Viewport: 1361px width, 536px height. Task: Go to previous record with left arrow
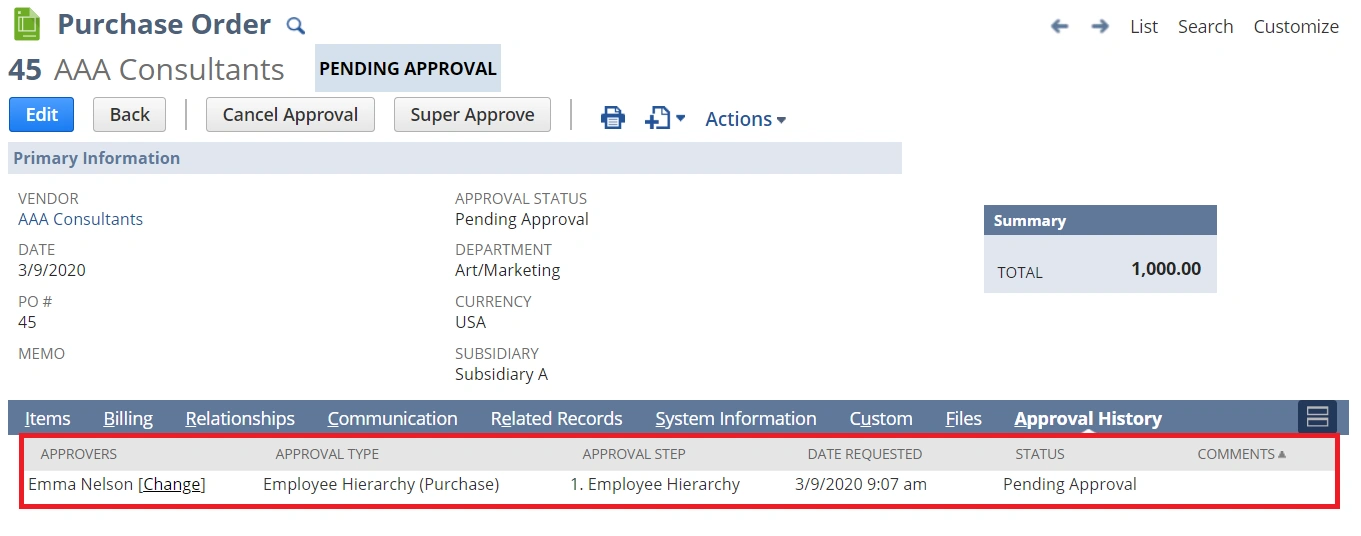(1060, 27)
